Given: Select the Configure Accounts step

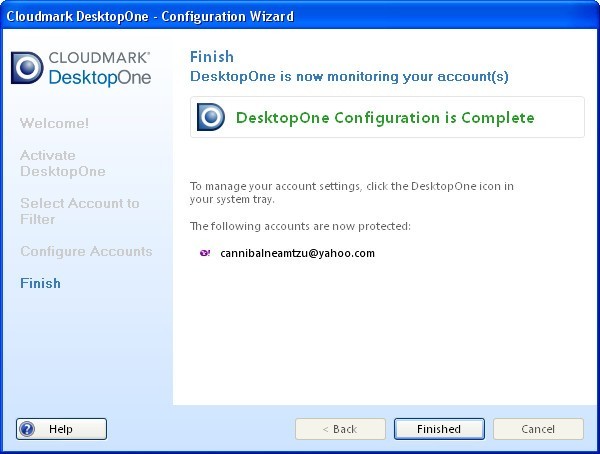Looking at the screenshot, I should [86, 251].
